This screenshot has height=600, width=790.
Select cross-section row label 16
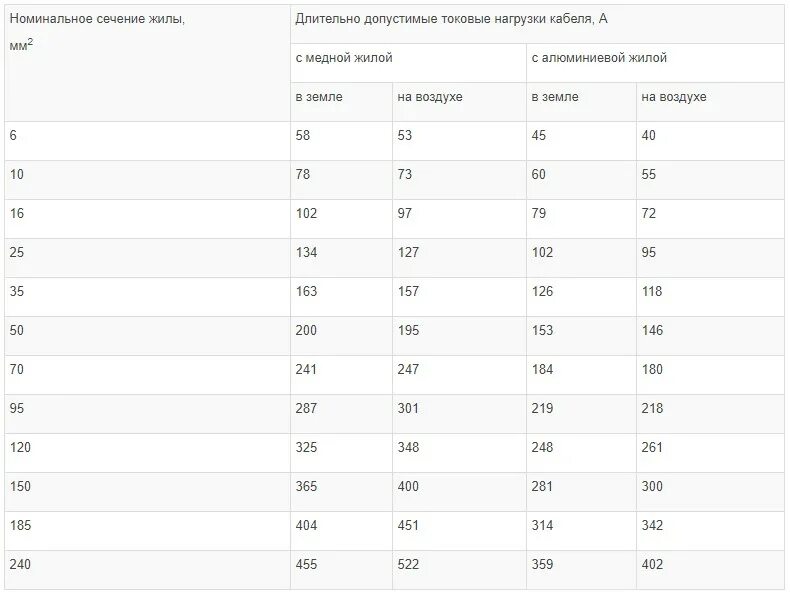pos(147,219)
